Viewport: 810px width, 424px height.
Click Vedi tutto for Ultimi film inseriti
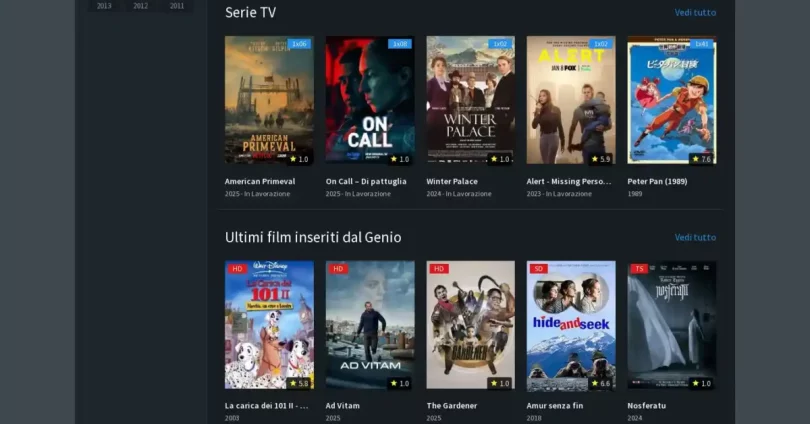tap(695, 238)
